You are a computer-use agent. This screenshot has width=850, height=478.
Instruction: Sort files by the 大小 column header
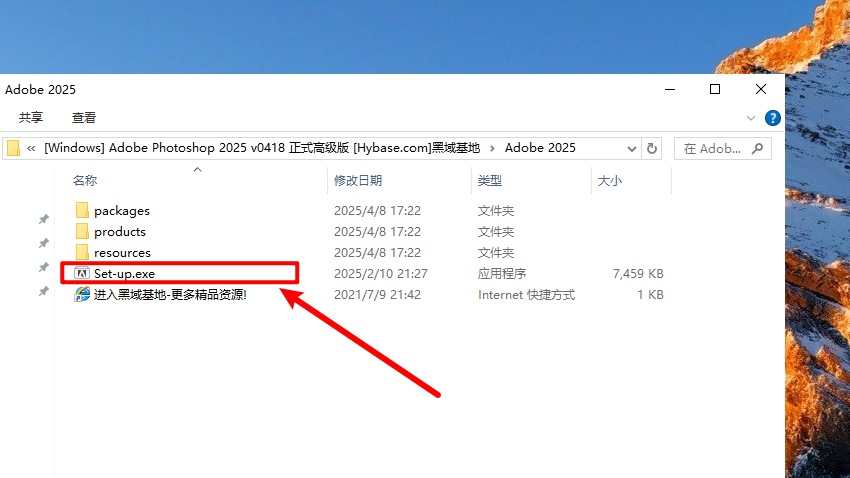coord(610,180)
